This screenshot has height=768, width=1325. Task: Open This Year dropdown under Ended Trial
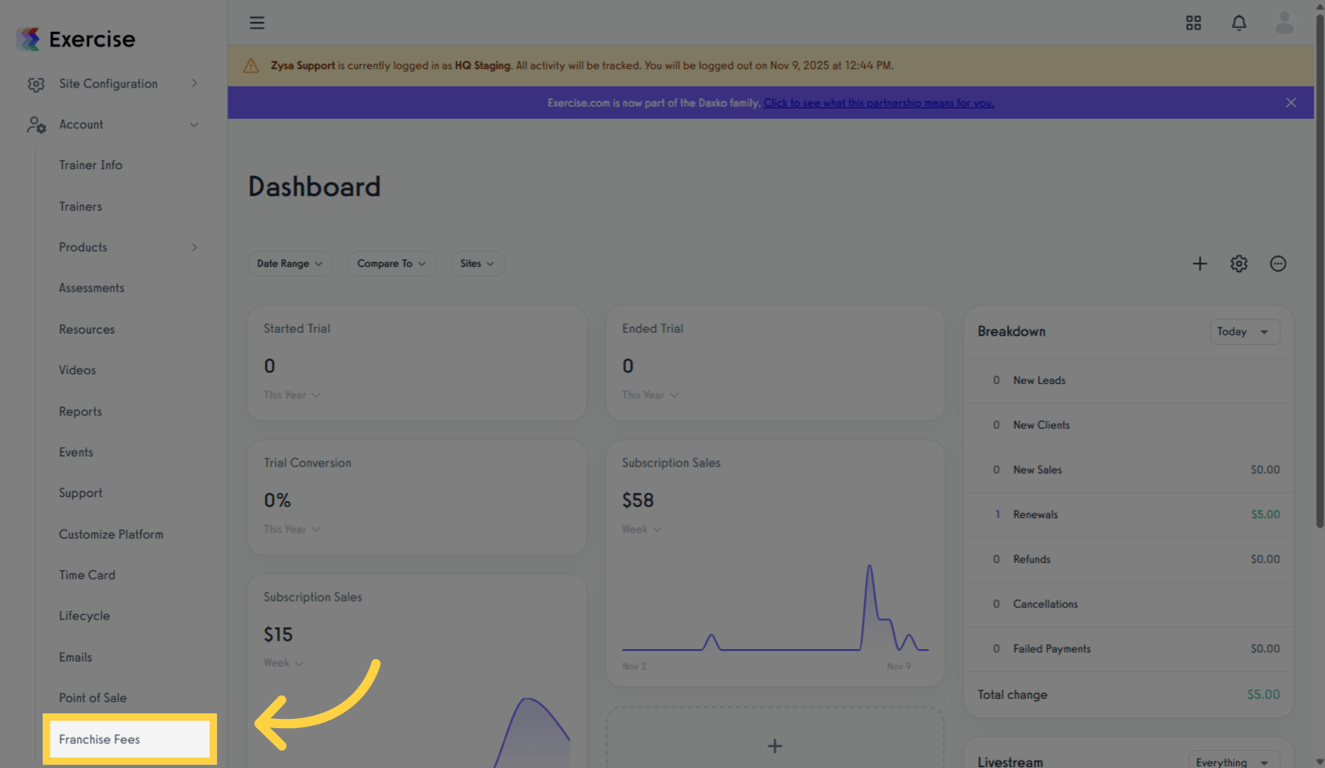coord(650,395)
